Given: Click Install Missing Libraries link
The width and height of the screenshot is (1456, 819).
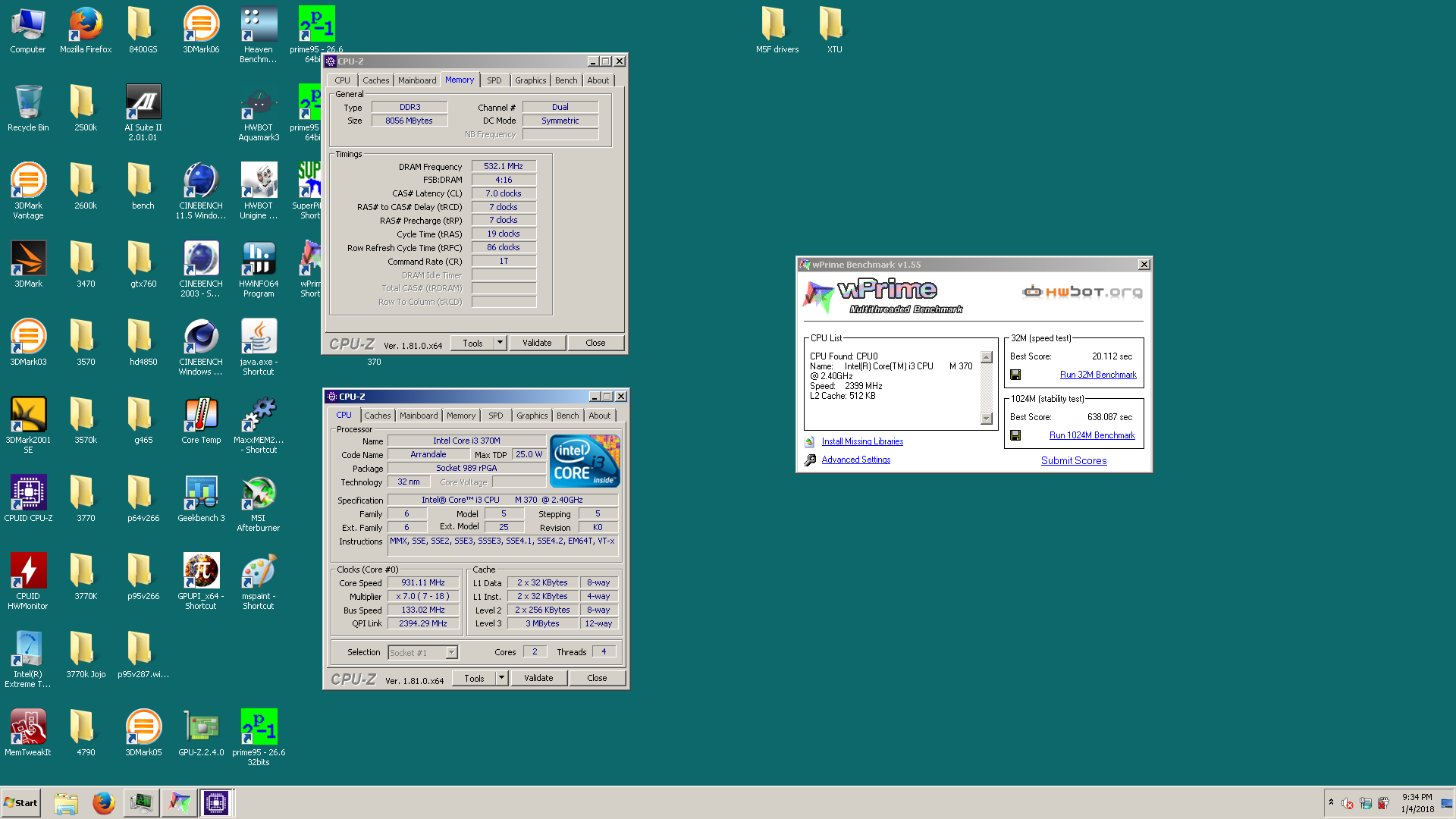Looking at the screenshot, I should [x=862, y=441].
